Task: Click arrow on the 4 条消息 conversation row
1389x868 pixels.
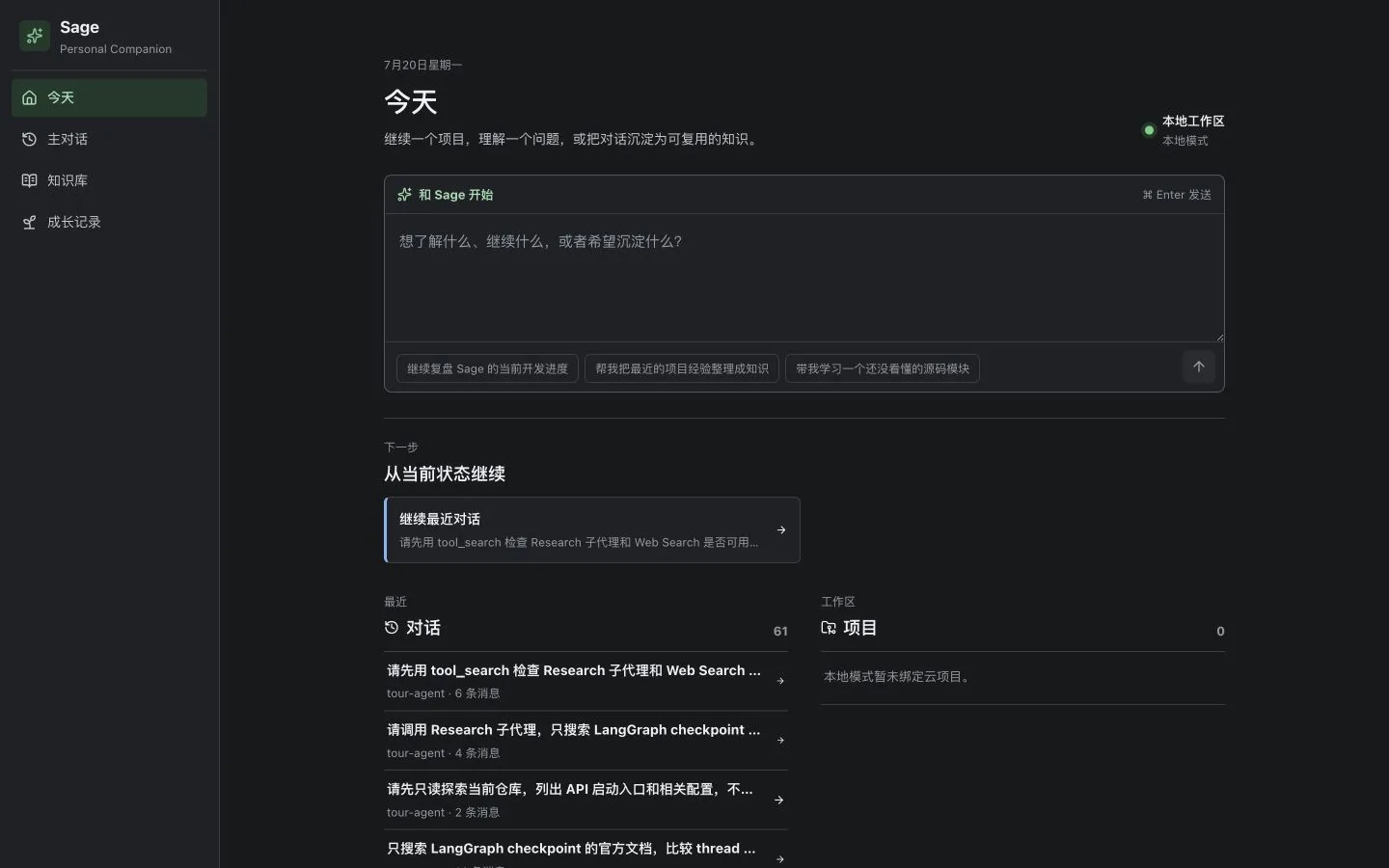Action: pyautogui.click(x=780, y=741)
